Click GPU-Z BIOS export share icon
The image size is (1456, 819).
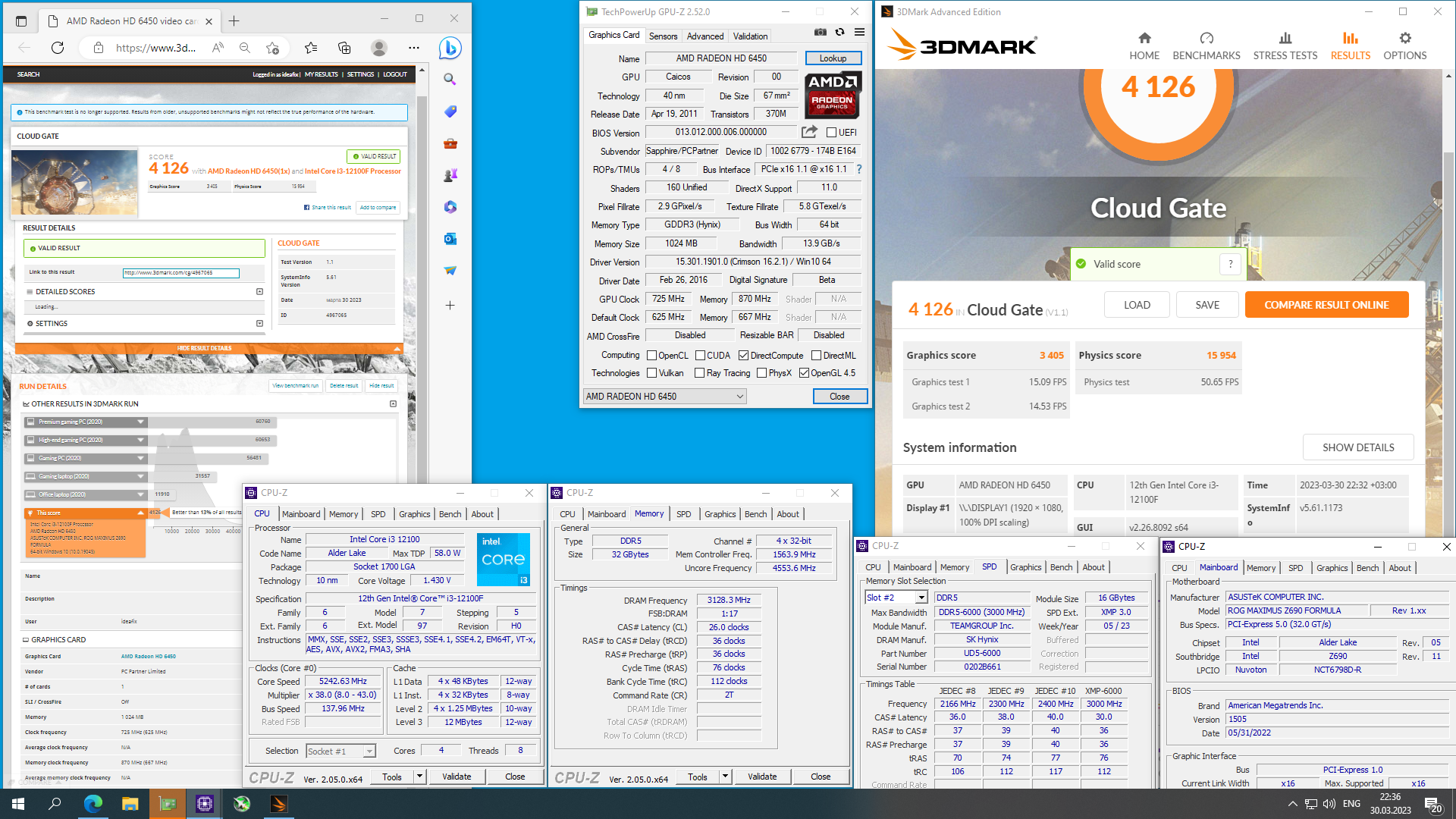809,131
